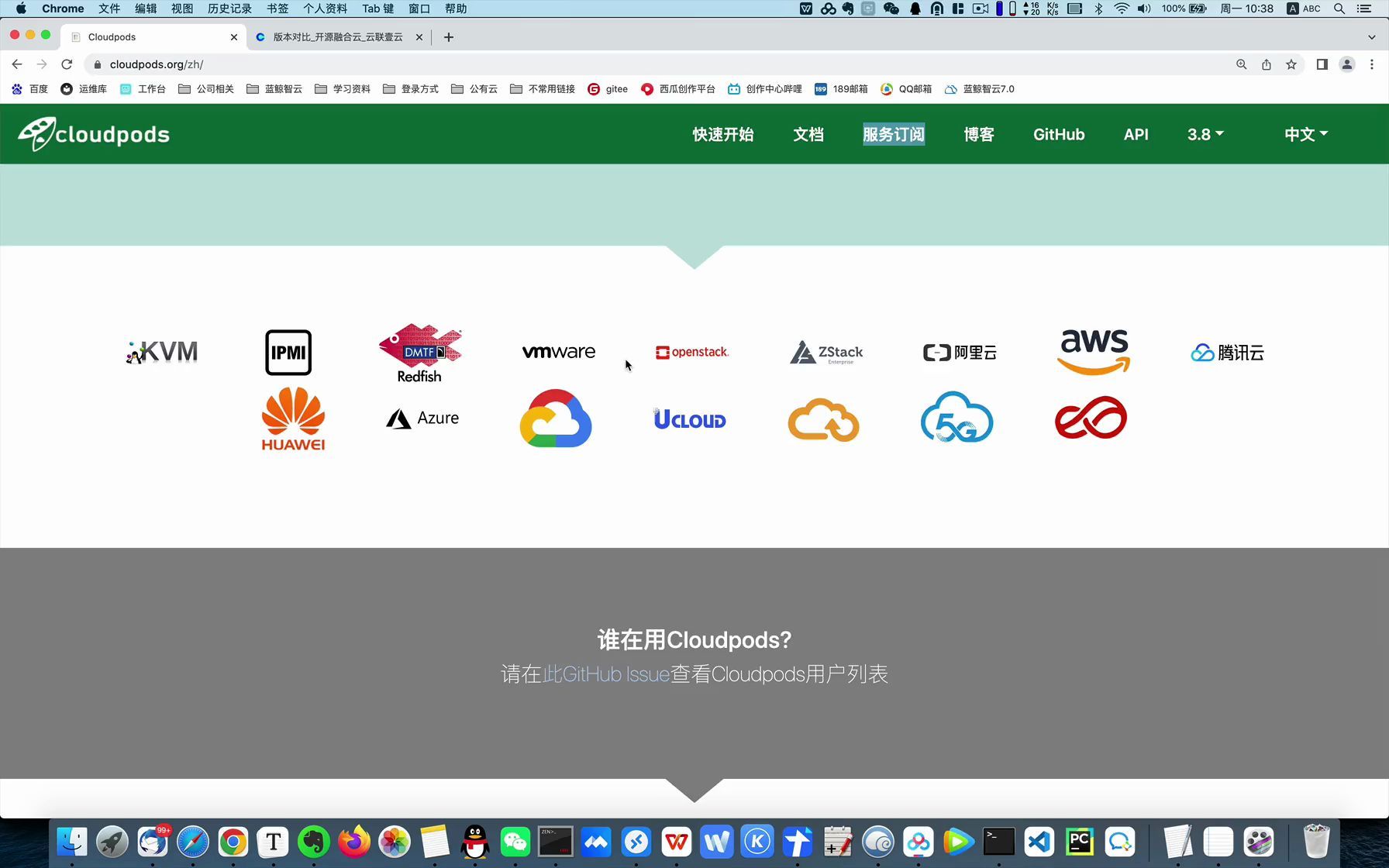1389x868 pixels.
Task: Click the AWS logo
Action: coord(1094,352)
